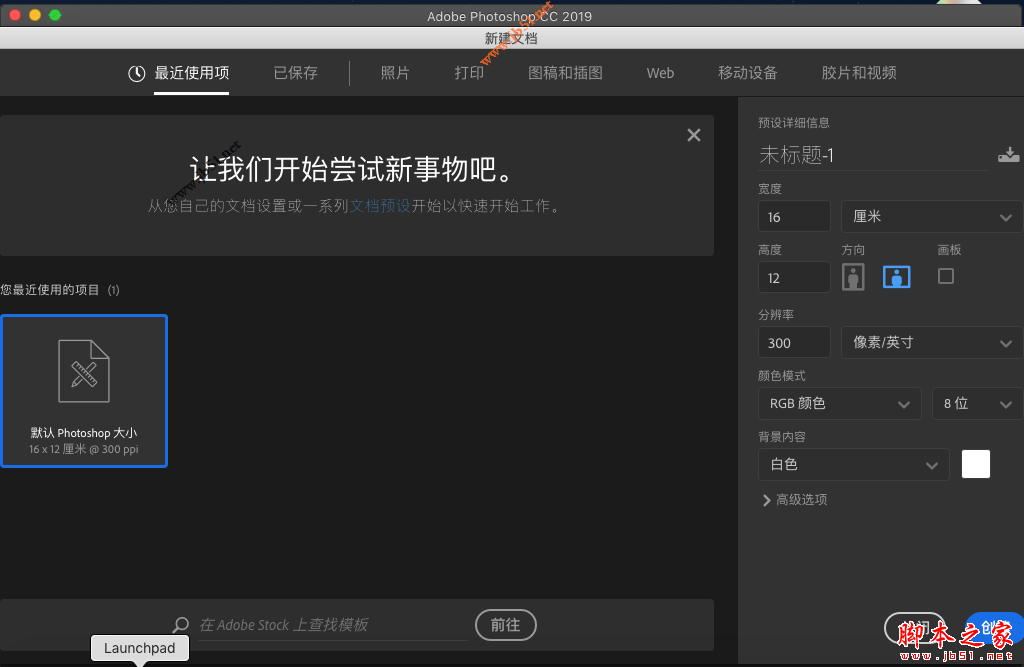Switch to the 已保存 tab

point(295,73)
